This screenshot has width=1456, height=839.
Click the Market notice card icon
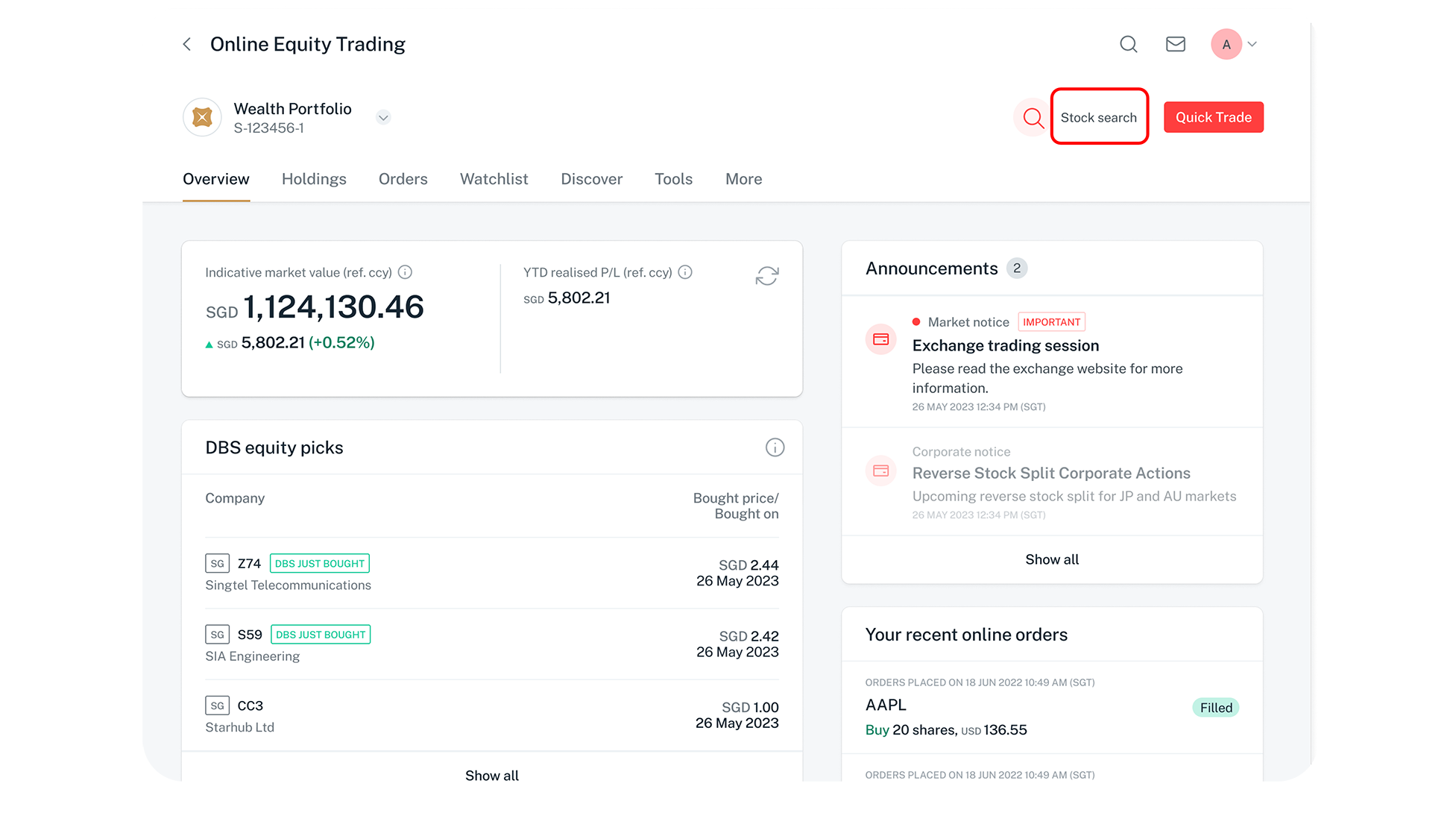point(880,339)
